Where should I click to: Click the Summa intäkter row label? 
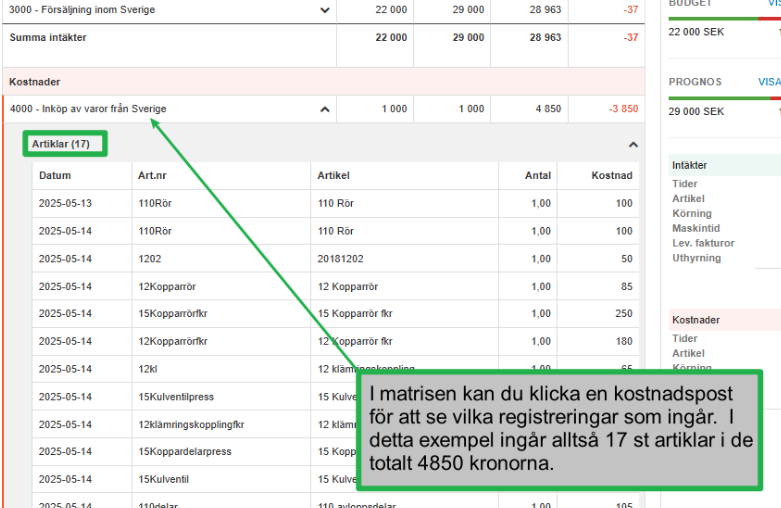pos(48,37)
